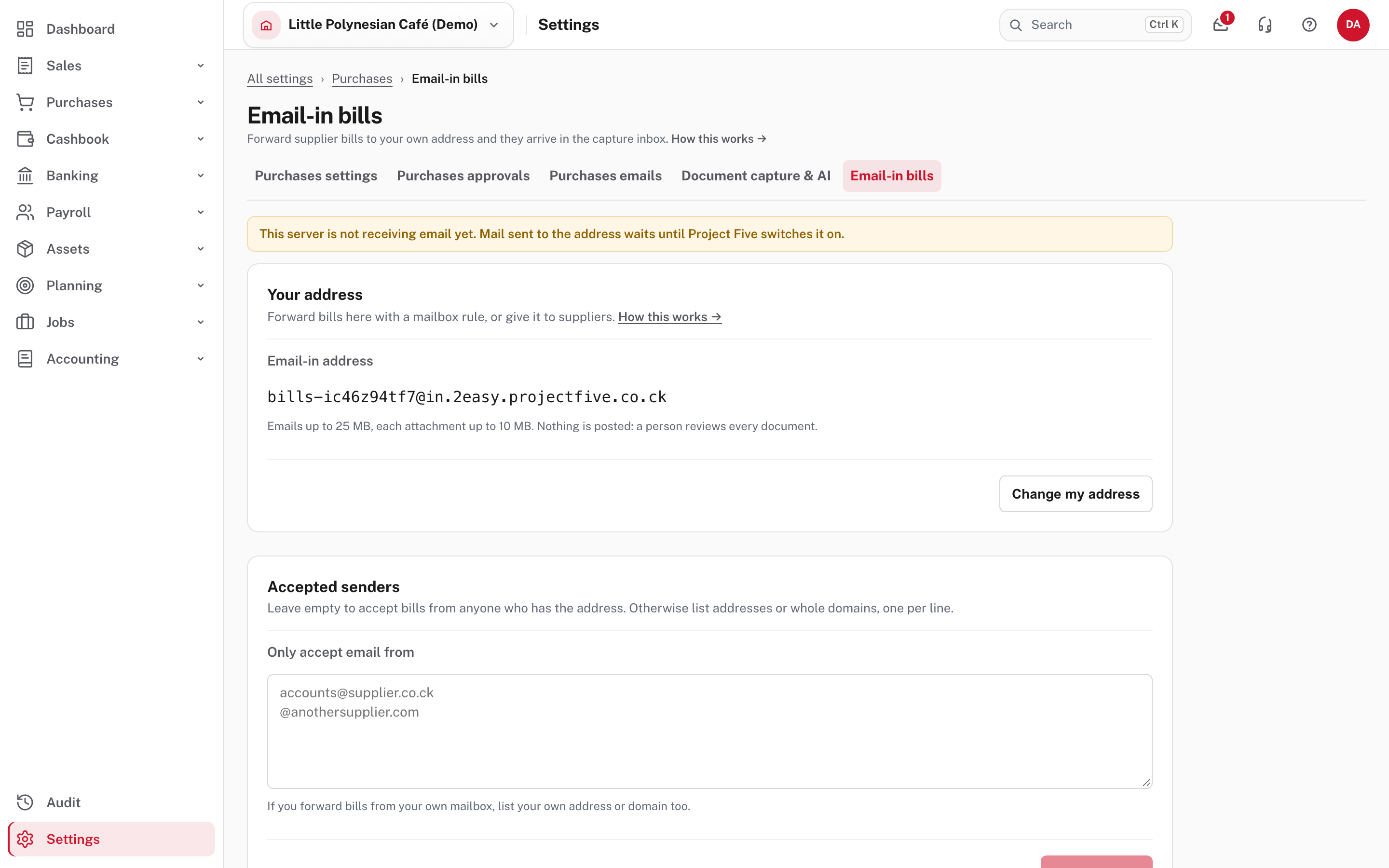The image size is (1389, 868).
Task: Open How this works link in Your address
Action: pos(670,317)
